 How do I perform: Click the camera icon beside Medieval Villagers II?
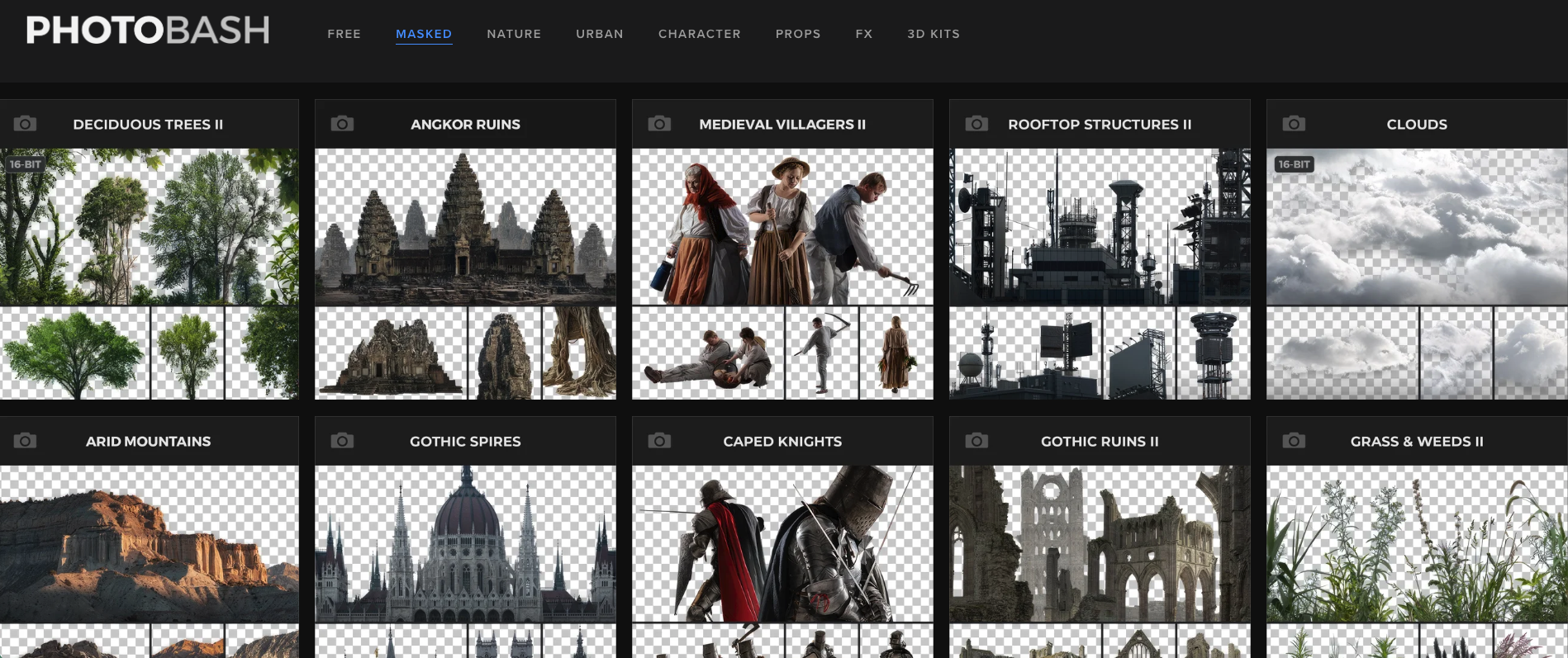(659, 124)
